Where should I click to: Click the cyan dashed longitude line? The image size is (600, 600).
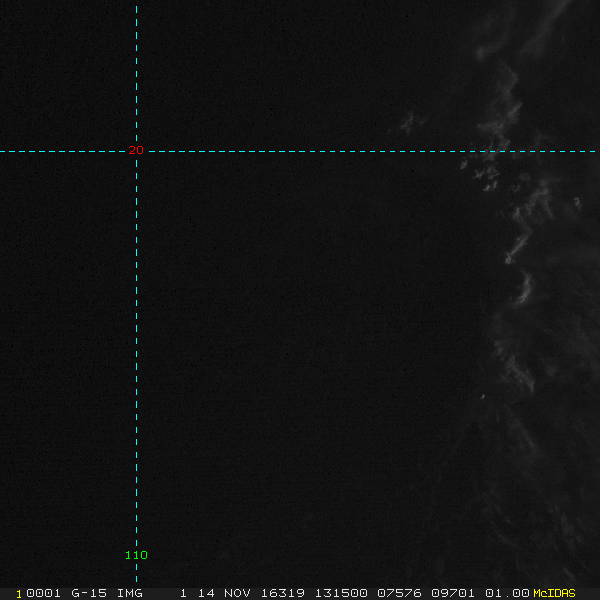pos(136,350)
